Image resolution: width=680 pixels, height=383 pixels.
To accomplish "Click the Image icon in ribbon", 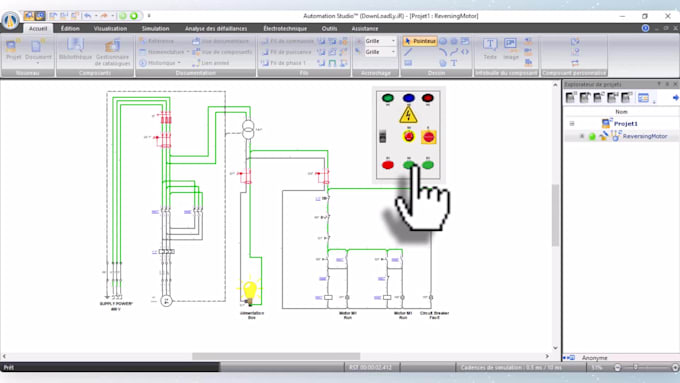I will (510, 49).
